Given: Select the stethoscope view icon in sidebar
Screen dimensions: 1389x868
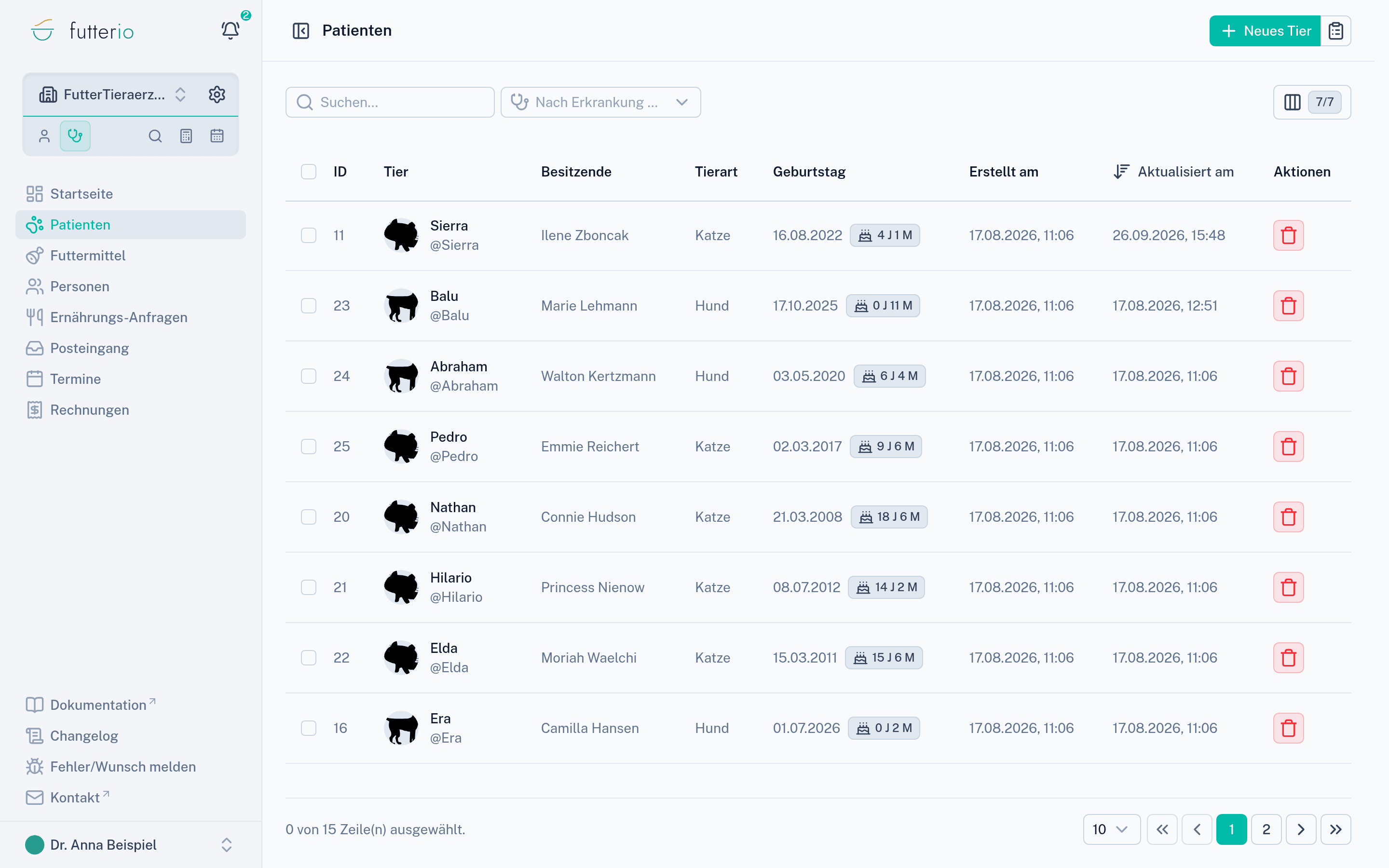Looking at the screenshot, I should (x=75, y=136).
